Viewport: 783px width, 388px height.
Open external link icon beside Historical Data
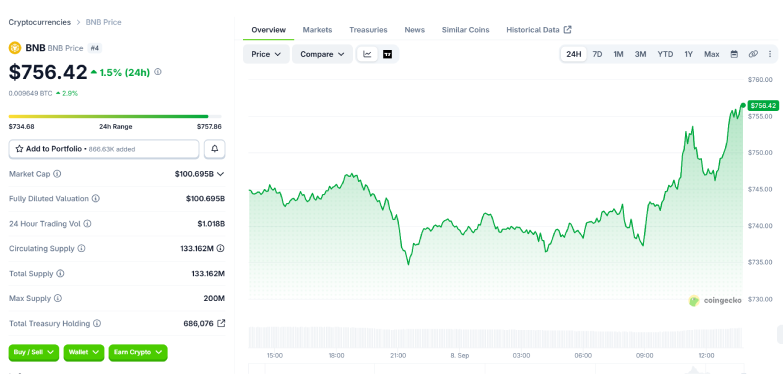click(567, 29)
